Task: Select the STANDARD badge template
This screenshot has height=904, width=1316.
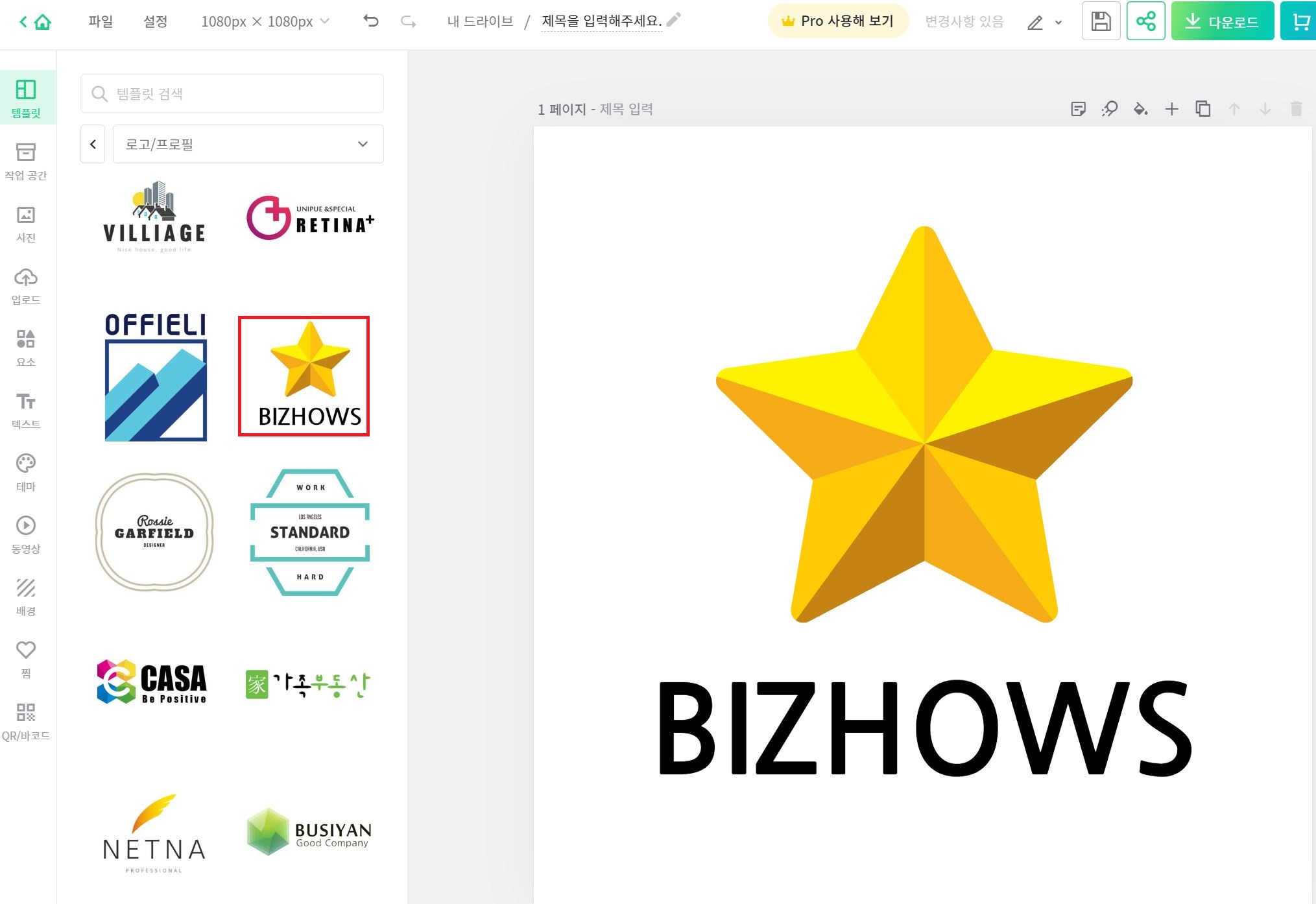Action: tap(310, 532)
